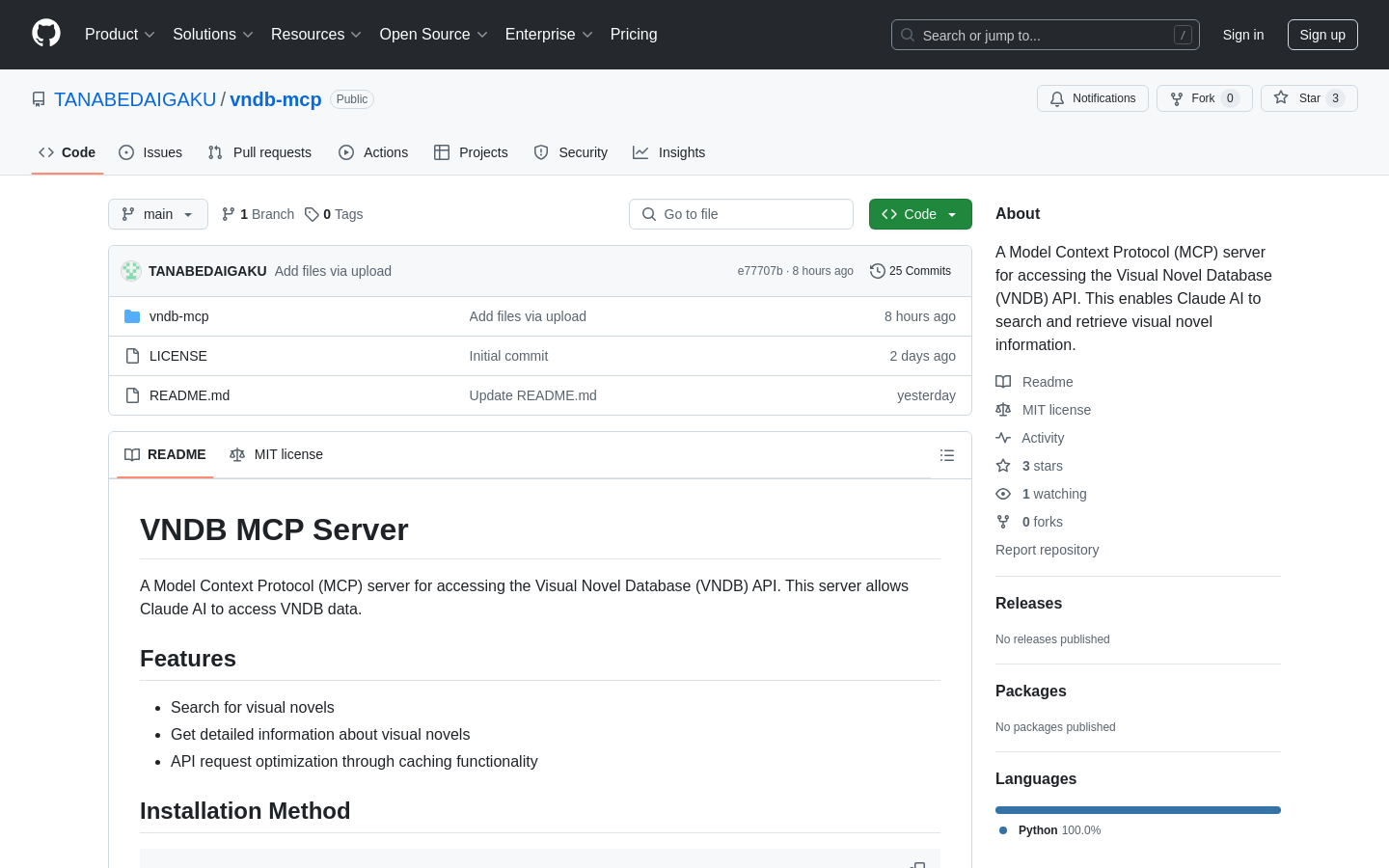Viewport: 1389px width, 868px height.
Task: Fork the repository
Action: [1204, 98]
